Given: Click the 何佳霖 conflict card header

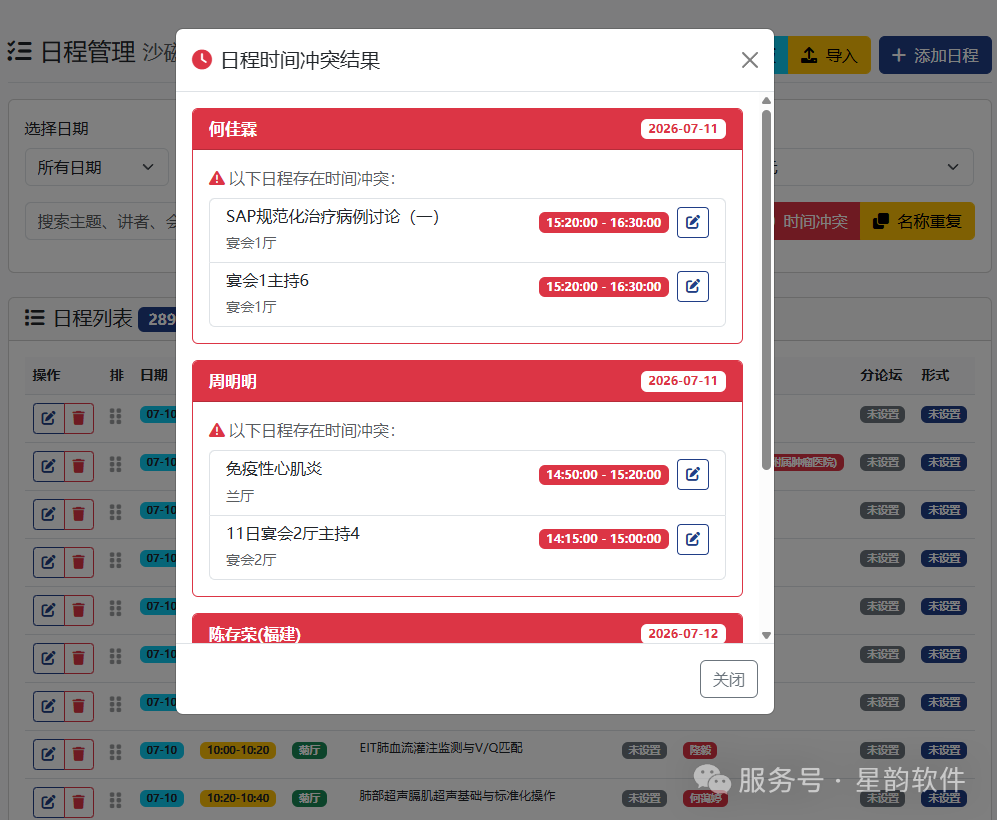Looking at the screenshot, I should coord(467,129).
